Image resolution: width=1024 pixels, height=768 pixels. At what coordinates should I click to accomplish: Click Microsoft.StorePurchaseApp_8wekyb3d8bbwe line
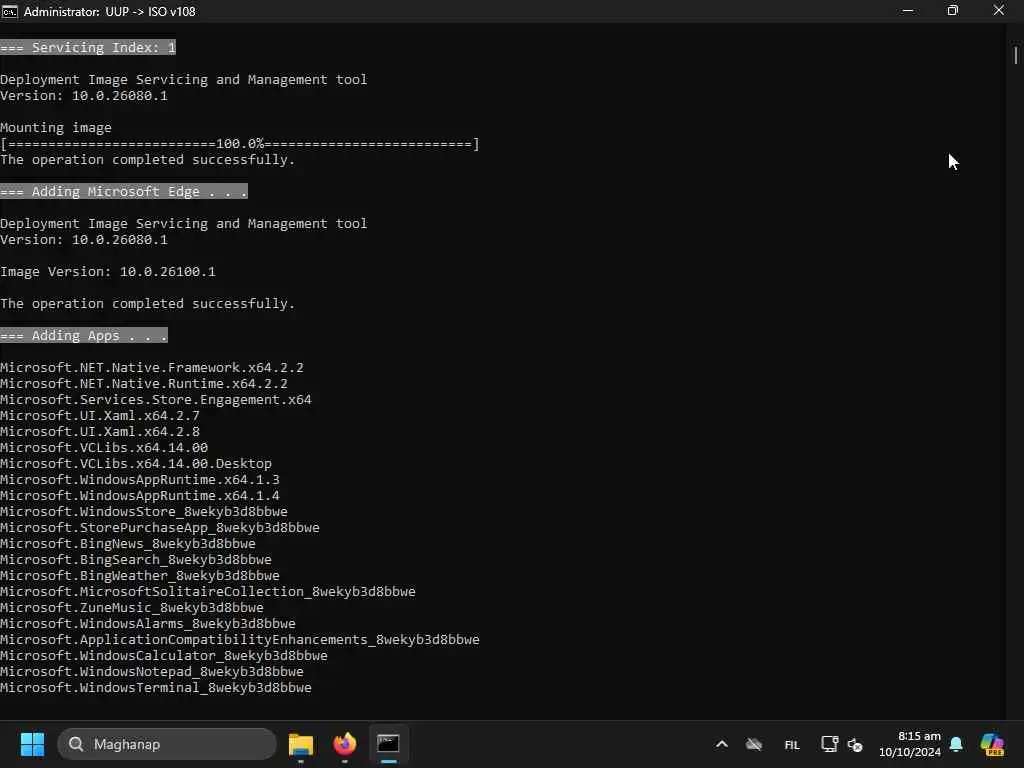pos(160,528)
